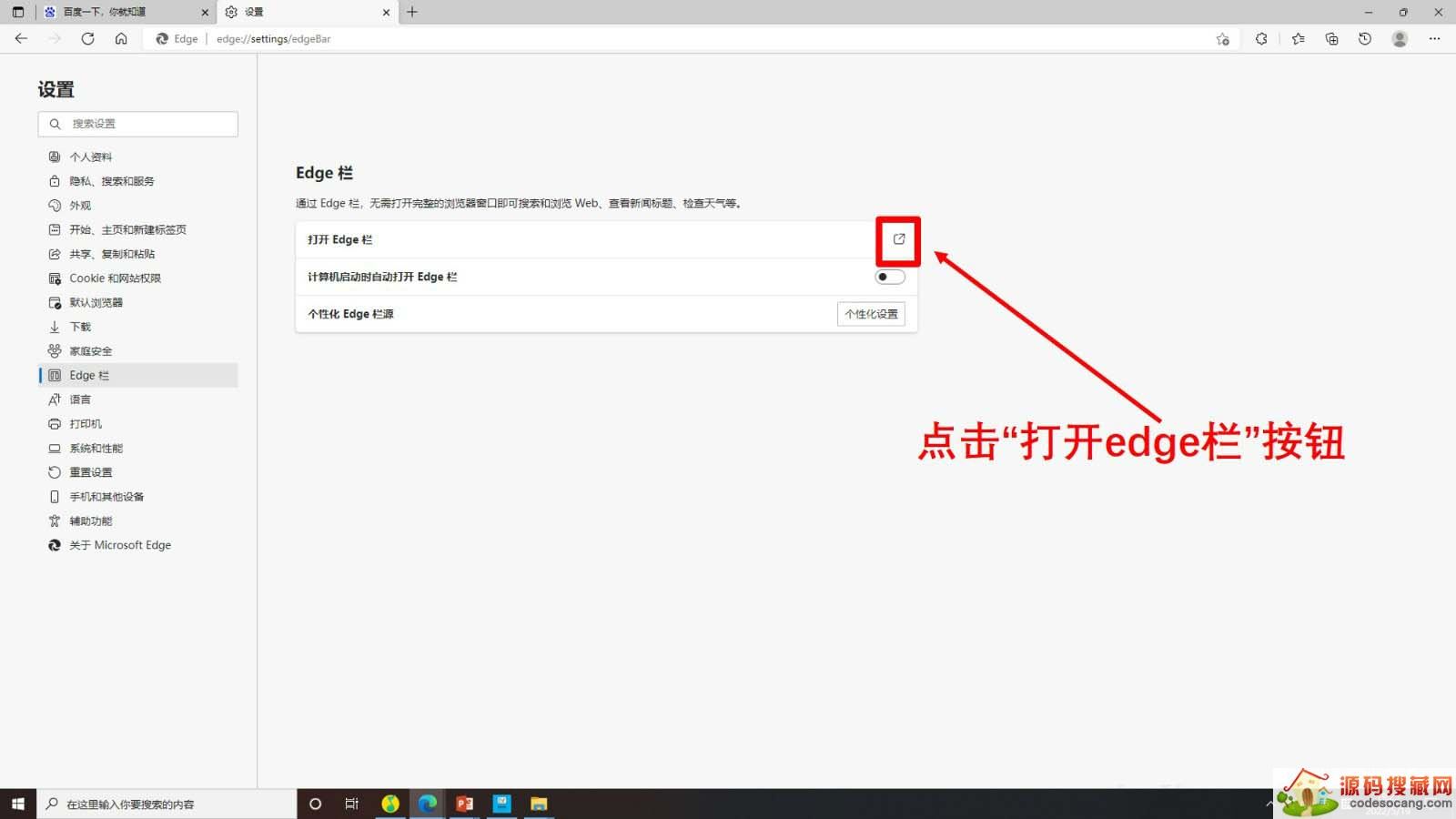The height and width of the screenshot is (819, 1456).
Task: Toggle auto-open Edge bar at computer startup
Action: (889, 277)
